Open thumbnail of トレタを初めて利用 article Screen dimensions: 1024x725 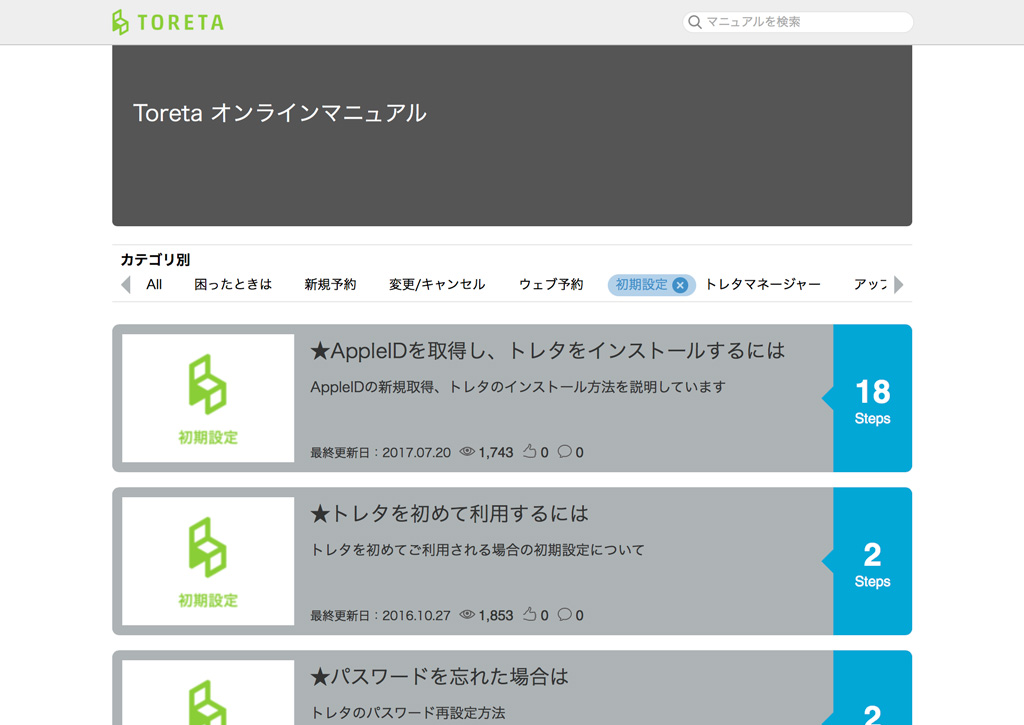tap(208, 561)
